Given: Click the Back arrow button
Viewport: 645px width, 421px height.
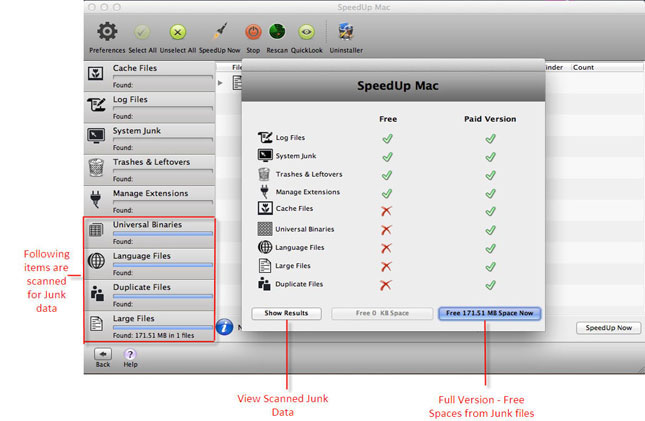Looking at the screenshot, I should tap(103, 354).
